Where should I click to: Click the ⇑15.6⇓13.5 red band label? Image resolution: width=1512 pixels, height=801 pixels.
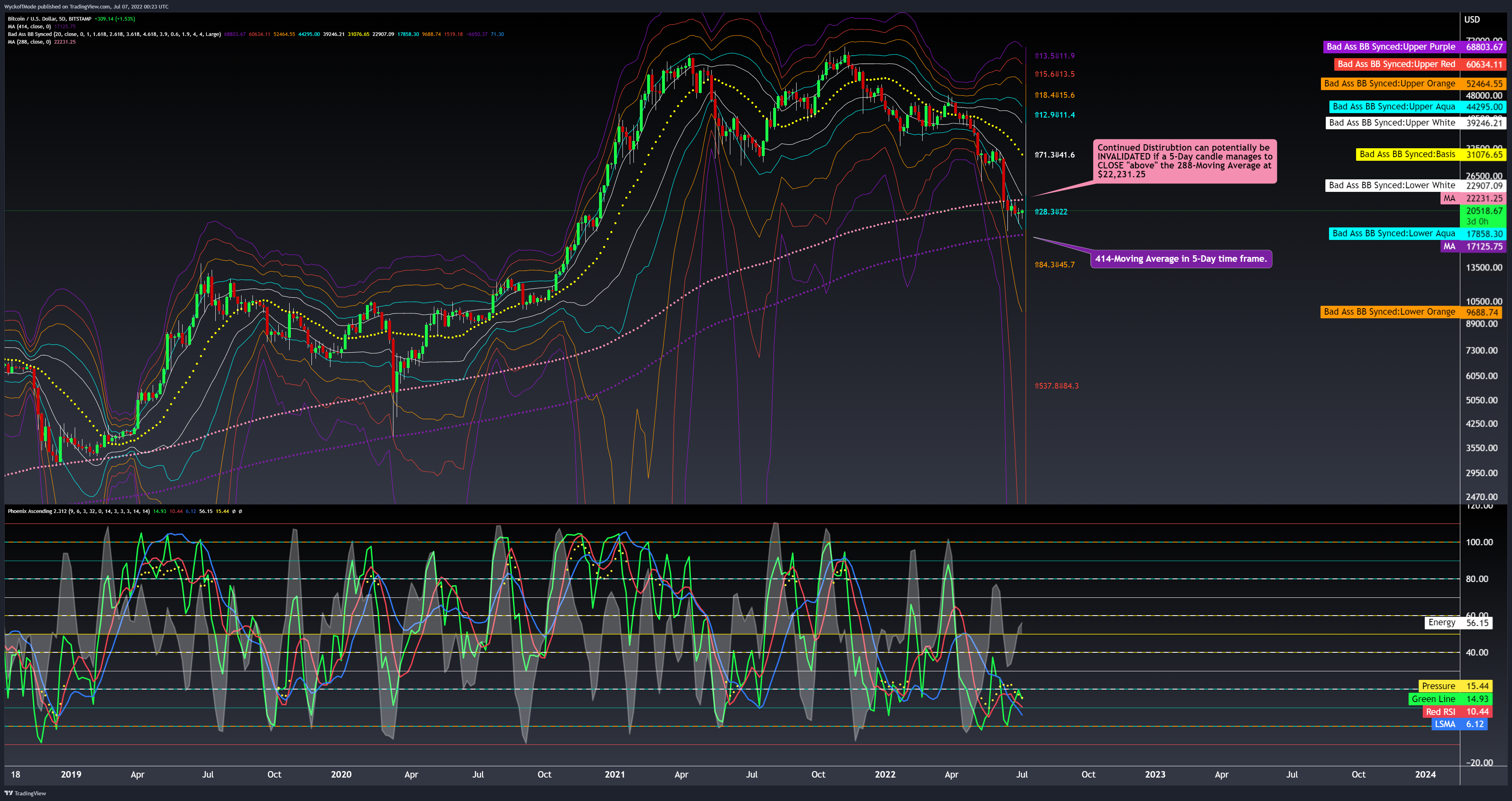tap(1054, 74)
